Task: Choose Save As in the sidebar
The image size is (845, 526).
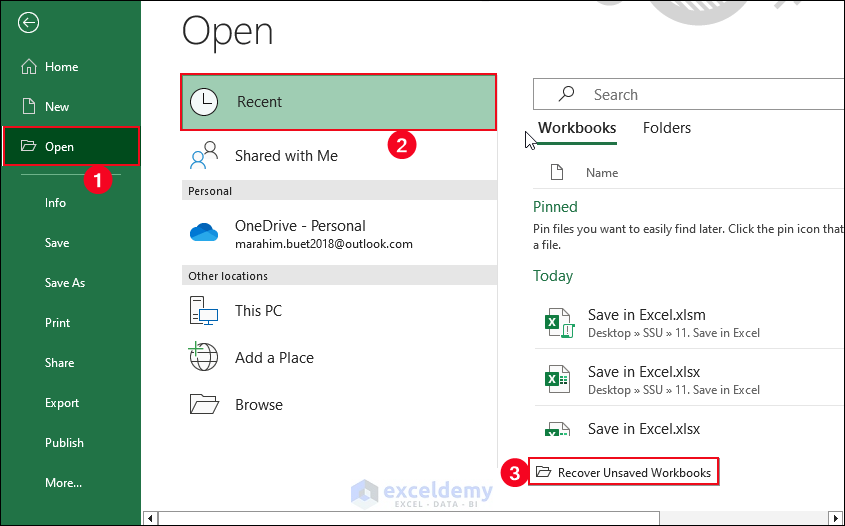Action: (x=65, y=282)
